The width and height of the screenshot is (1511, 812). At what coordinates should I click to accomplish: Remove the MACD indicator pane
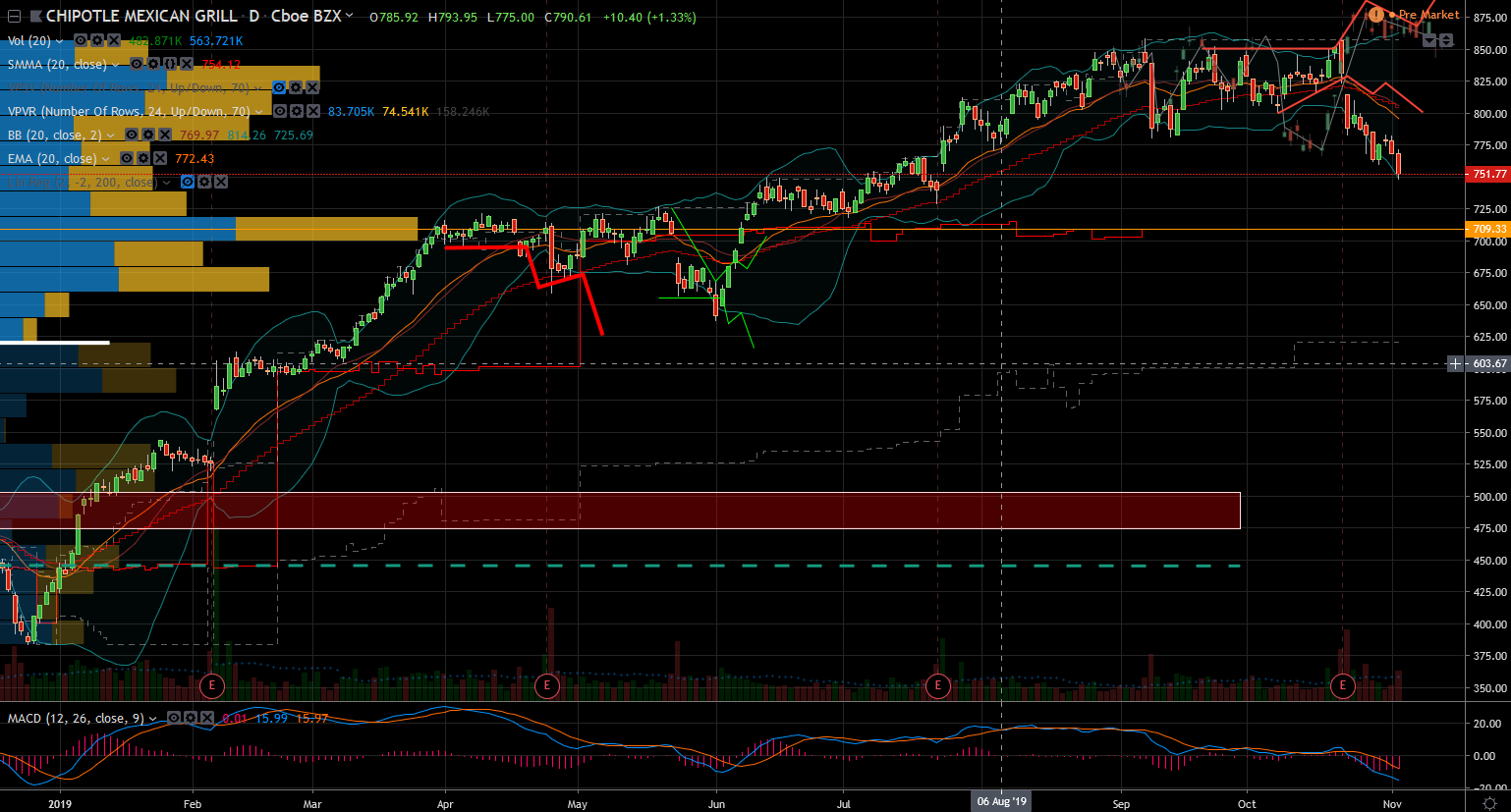click(x=207, y=718)
